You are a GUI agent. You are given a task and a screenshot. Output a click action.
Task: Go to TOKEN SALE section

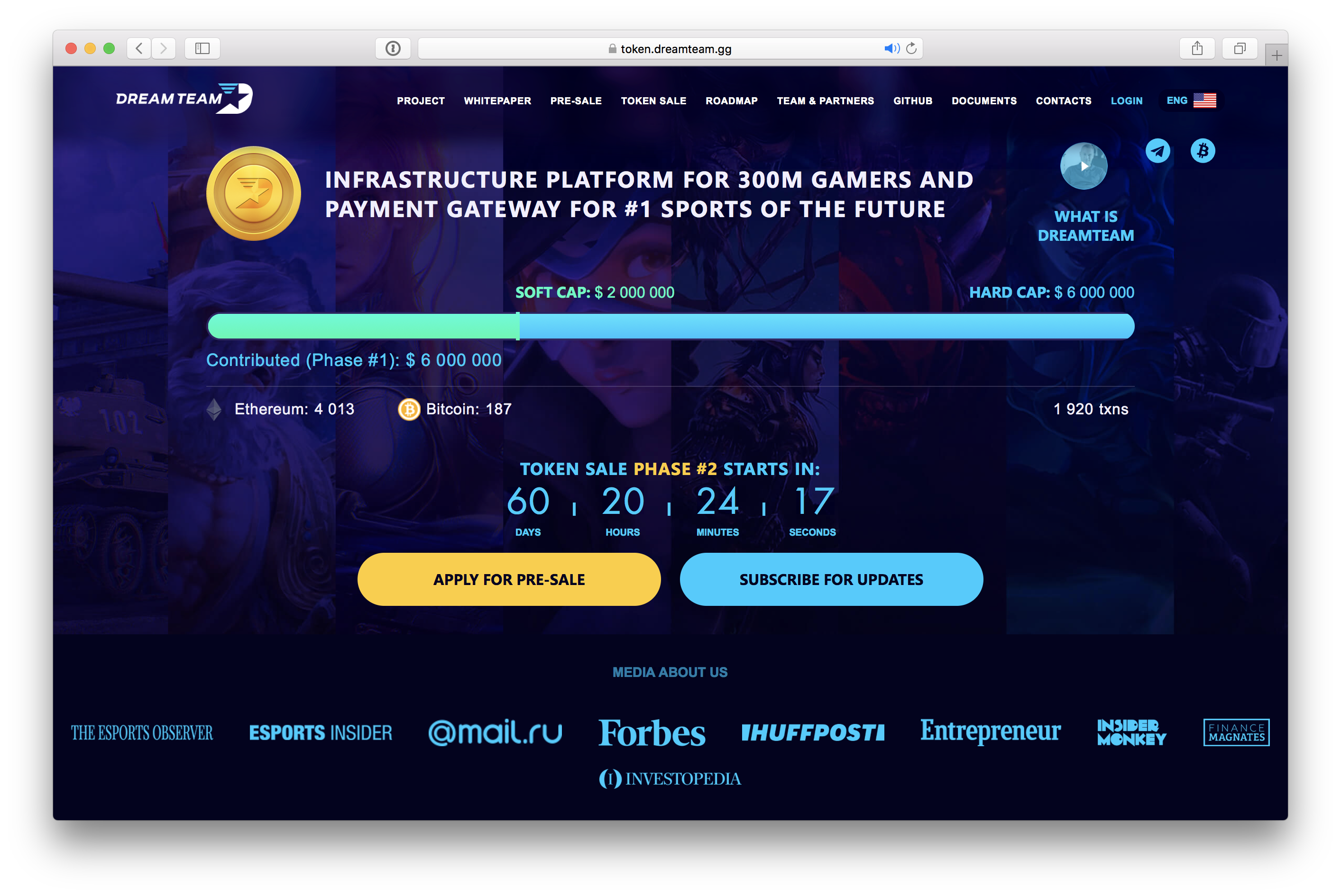(653, 101)
